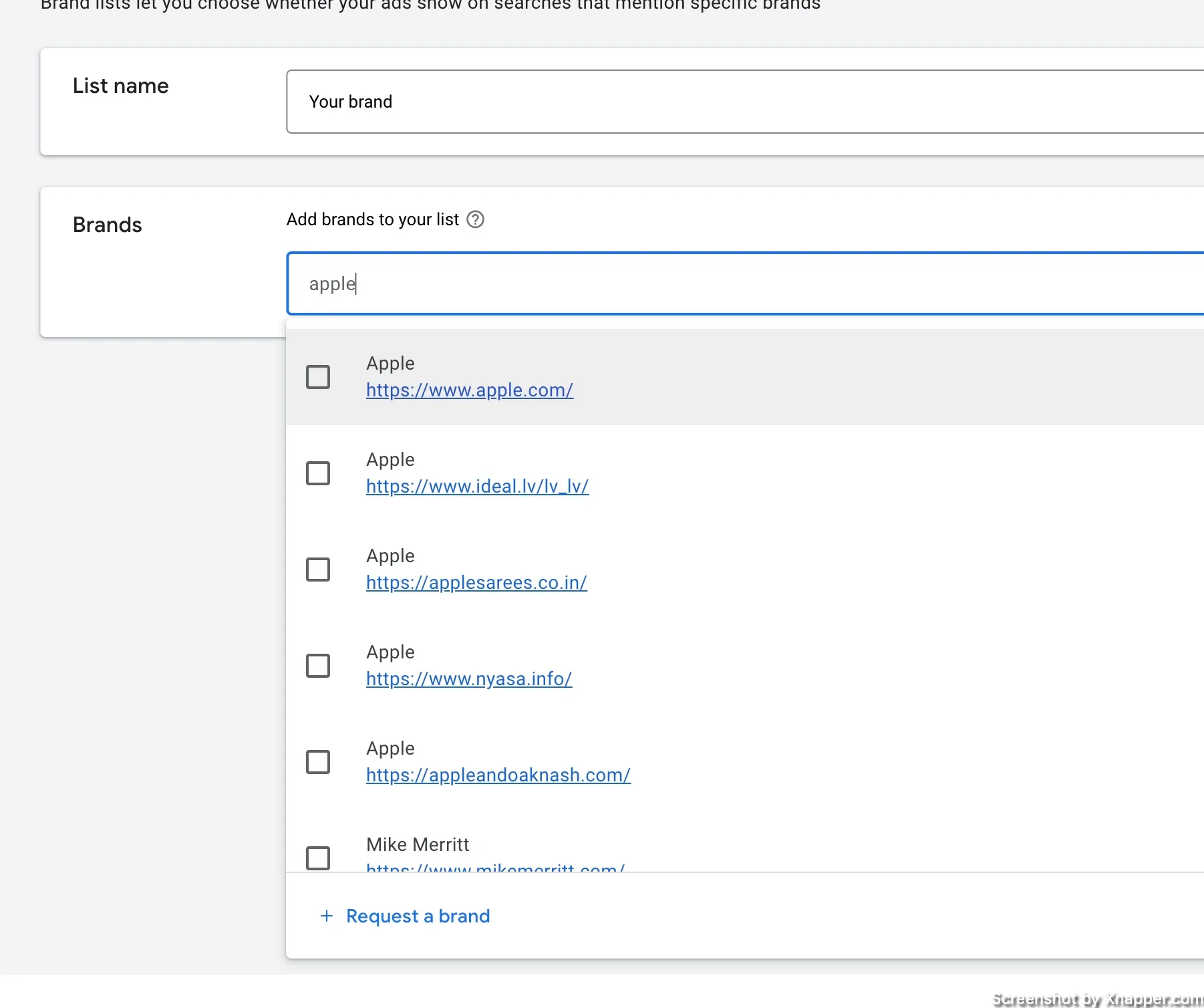Click the plus icon next to Request a brand
This screenshot has height=1008, width=1204.
(327, 916)
